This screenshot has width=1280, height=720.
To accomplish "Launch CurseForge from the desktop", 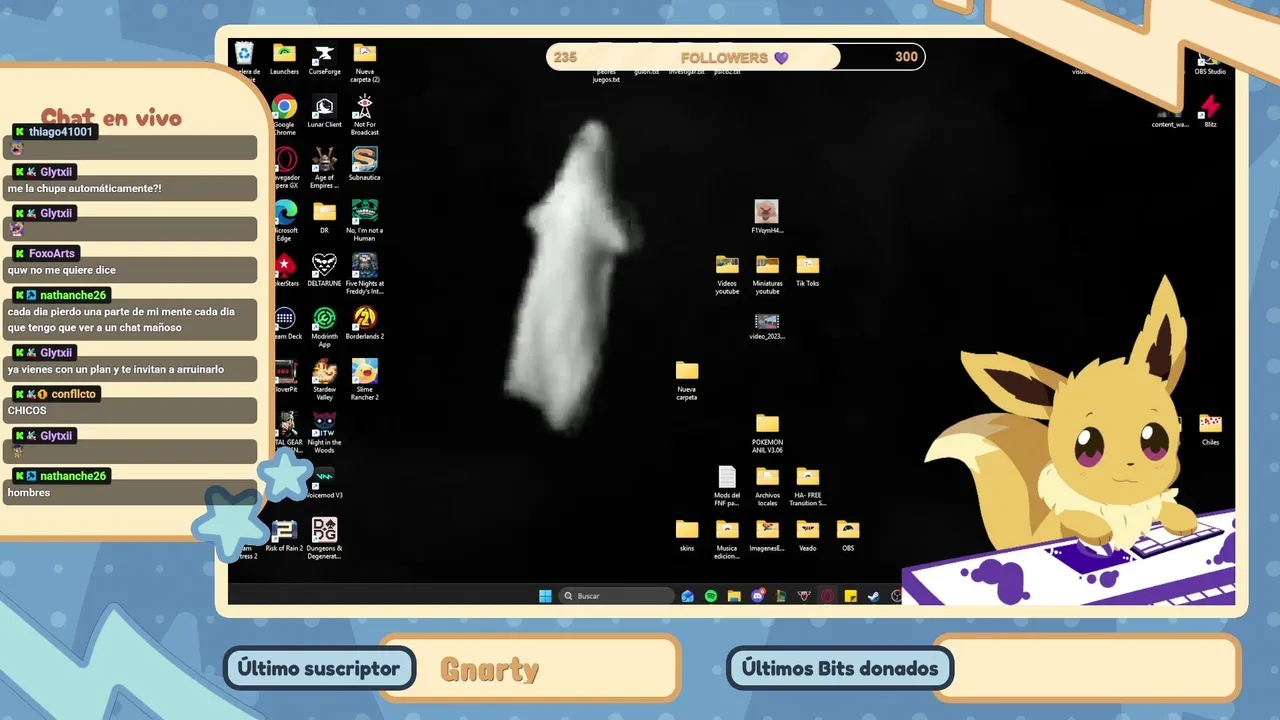I will (x=324, y=59).
